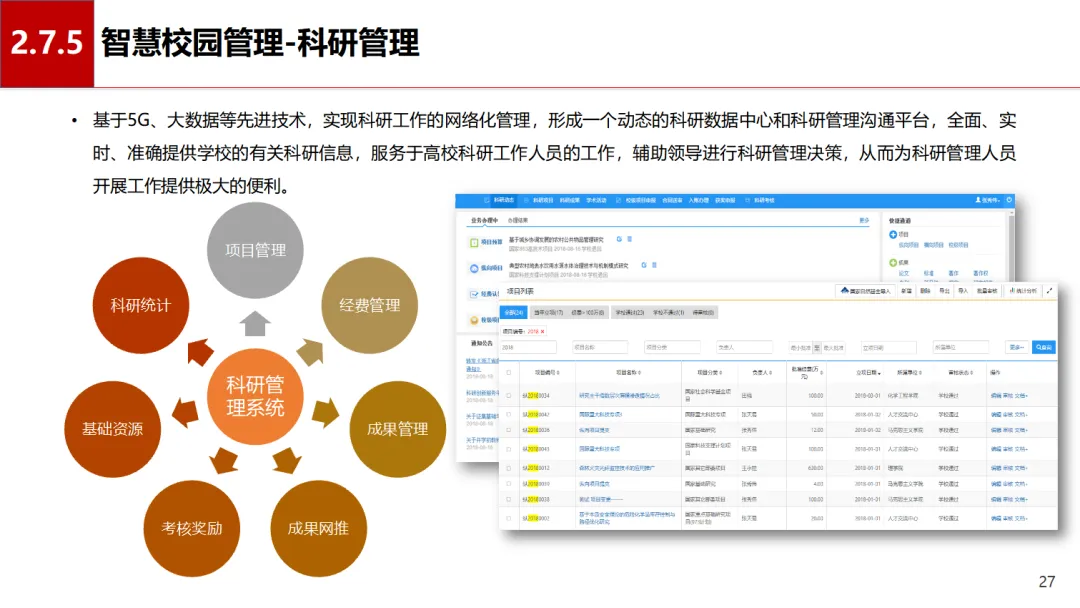Click the 考核奖励 circle
The height and width of the screenshot is (608, 1080).
click(191, 528)
